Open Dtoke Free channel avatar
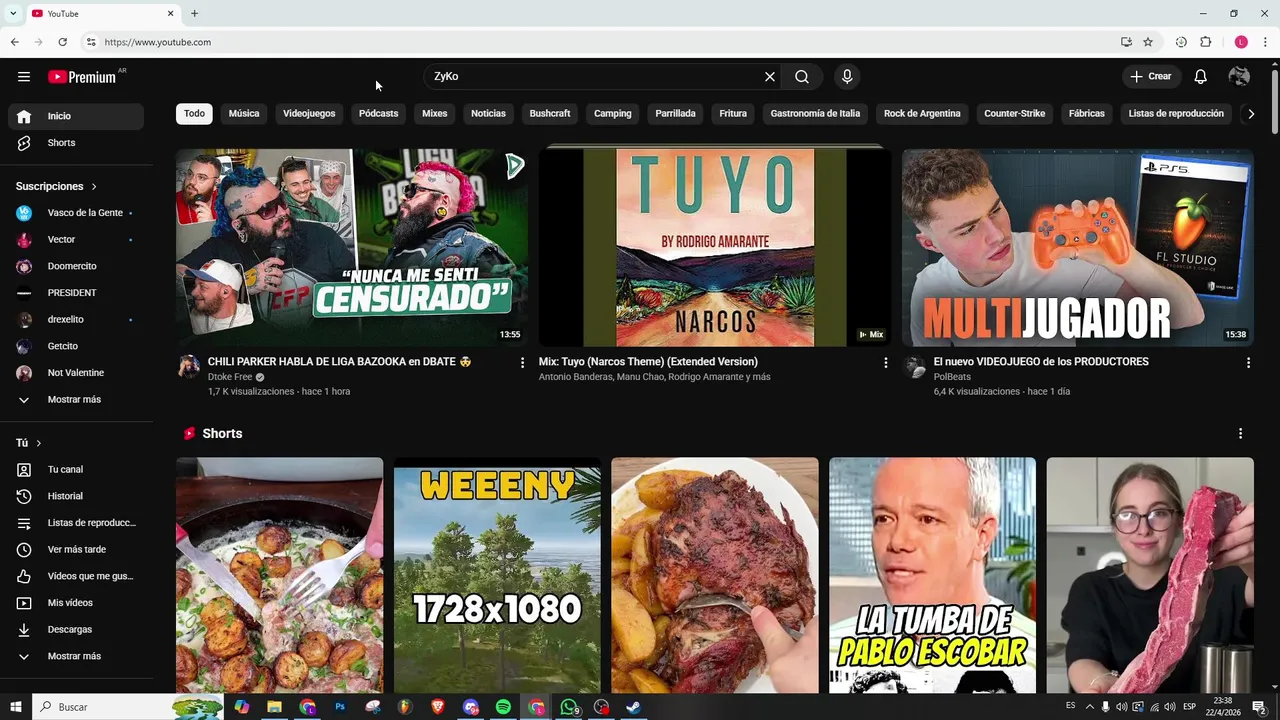 click(188, 366)
